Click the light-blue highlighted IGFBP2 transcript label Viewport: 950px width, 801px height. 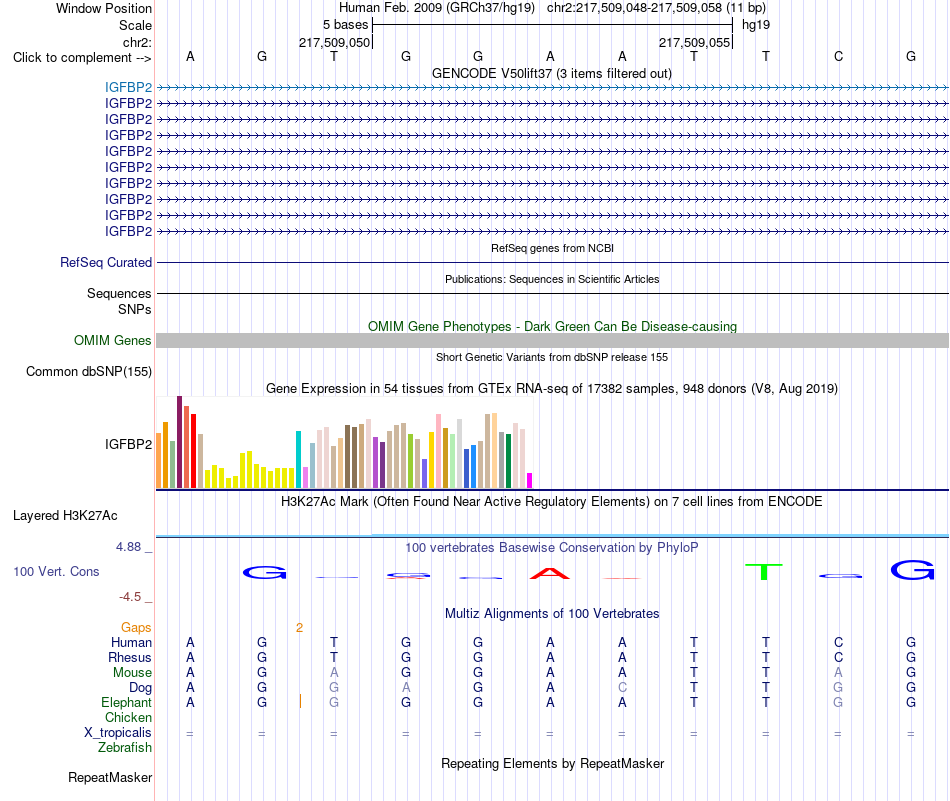(x=128, y=87)
